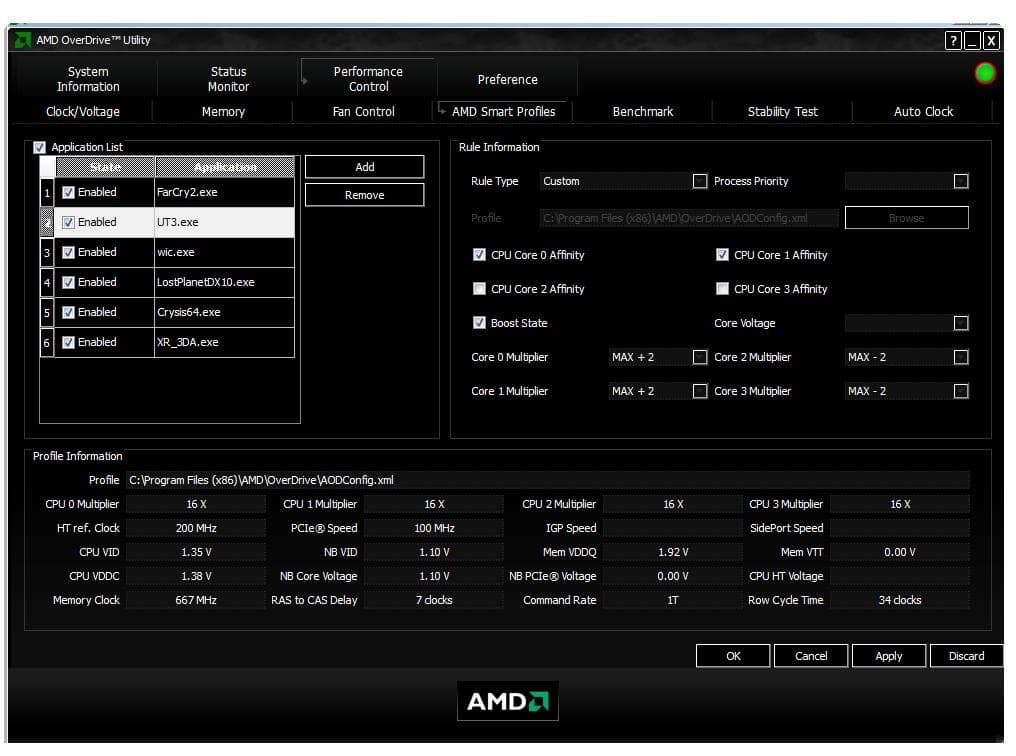
Task: Open the Memory sub-tab
Action: point(223,111)
